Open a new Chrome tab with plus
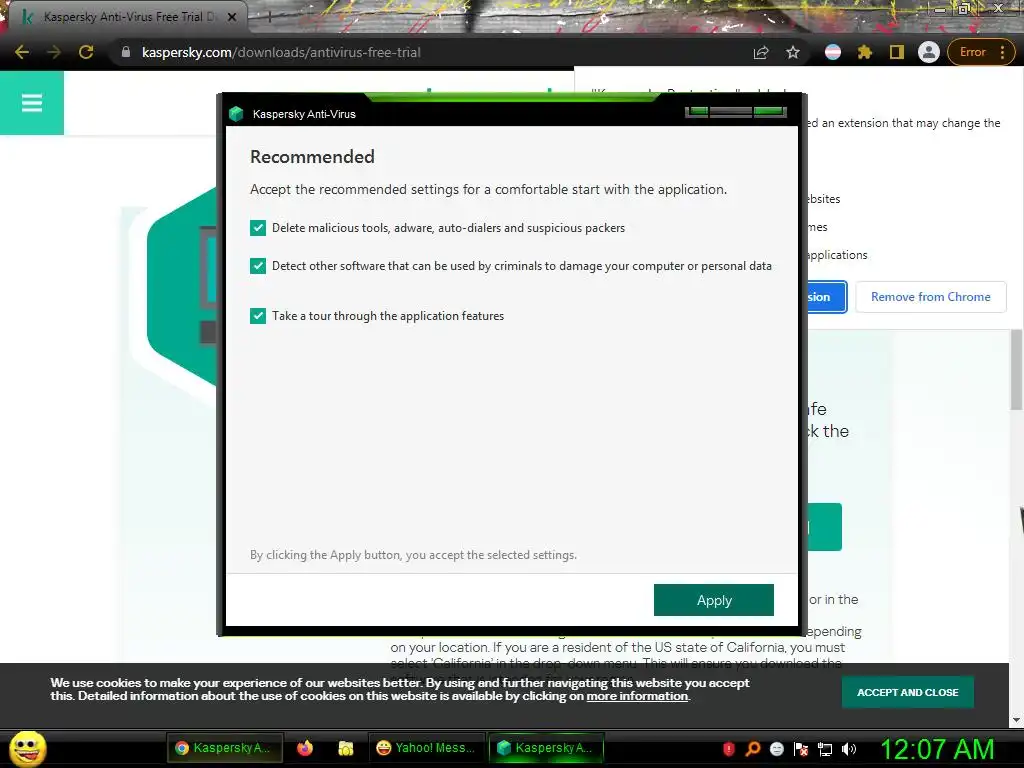This screenshot has height=768, width=1024. [268, 18]
